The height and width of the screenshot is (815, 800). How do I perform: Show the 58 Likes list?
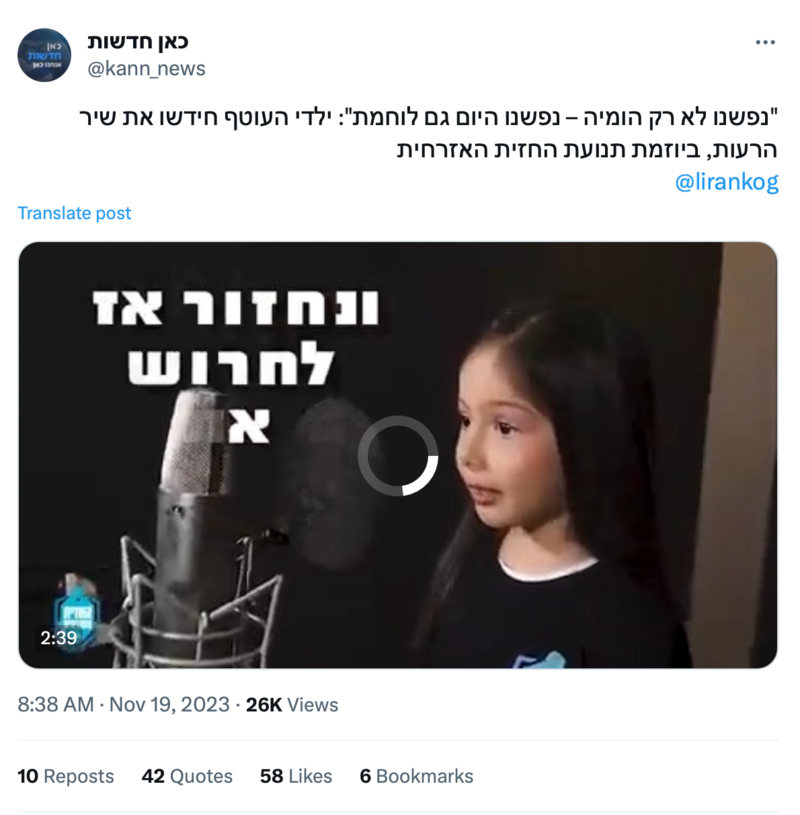point(296,776)
